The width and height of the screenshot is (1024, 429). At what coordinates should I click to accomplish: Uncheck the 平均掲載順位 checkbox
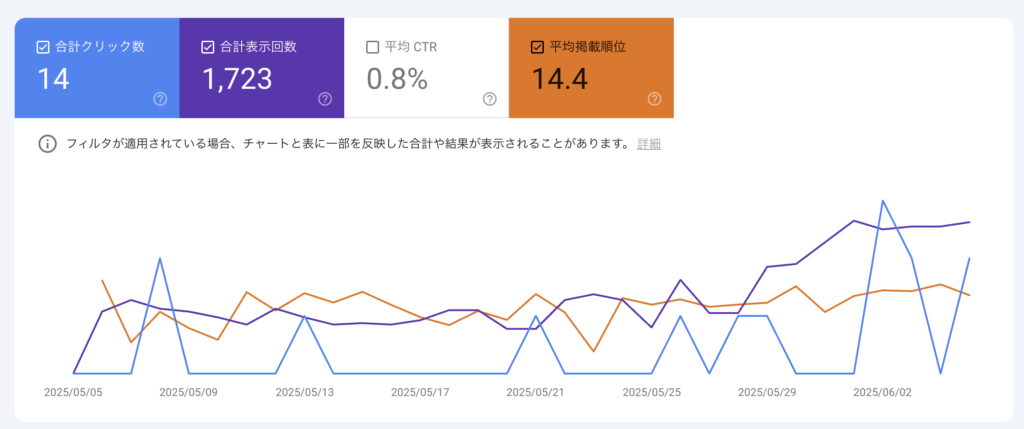tap(537, 47)
